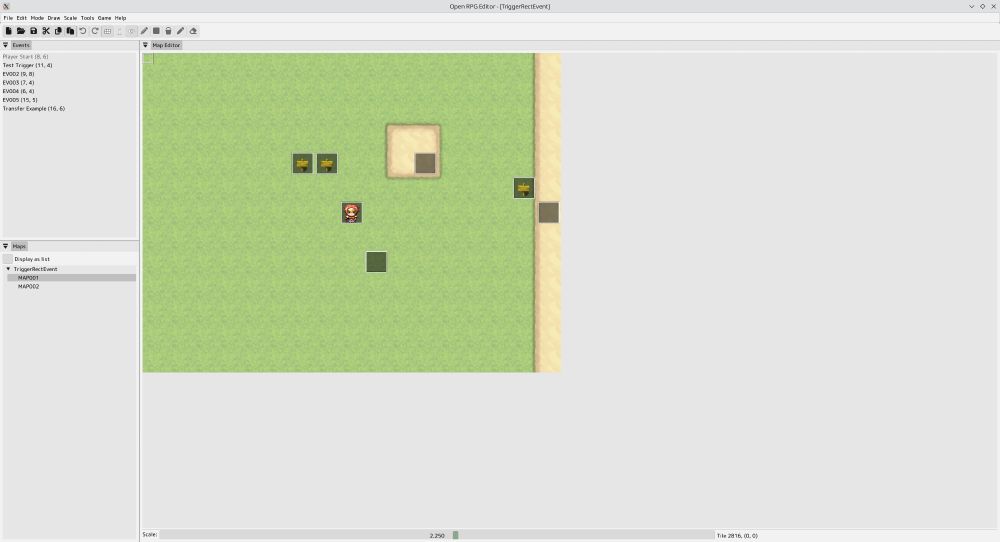1000x542 pixels.
Task: Select the TriggerRectEvent project node
Action: point(35,269)
